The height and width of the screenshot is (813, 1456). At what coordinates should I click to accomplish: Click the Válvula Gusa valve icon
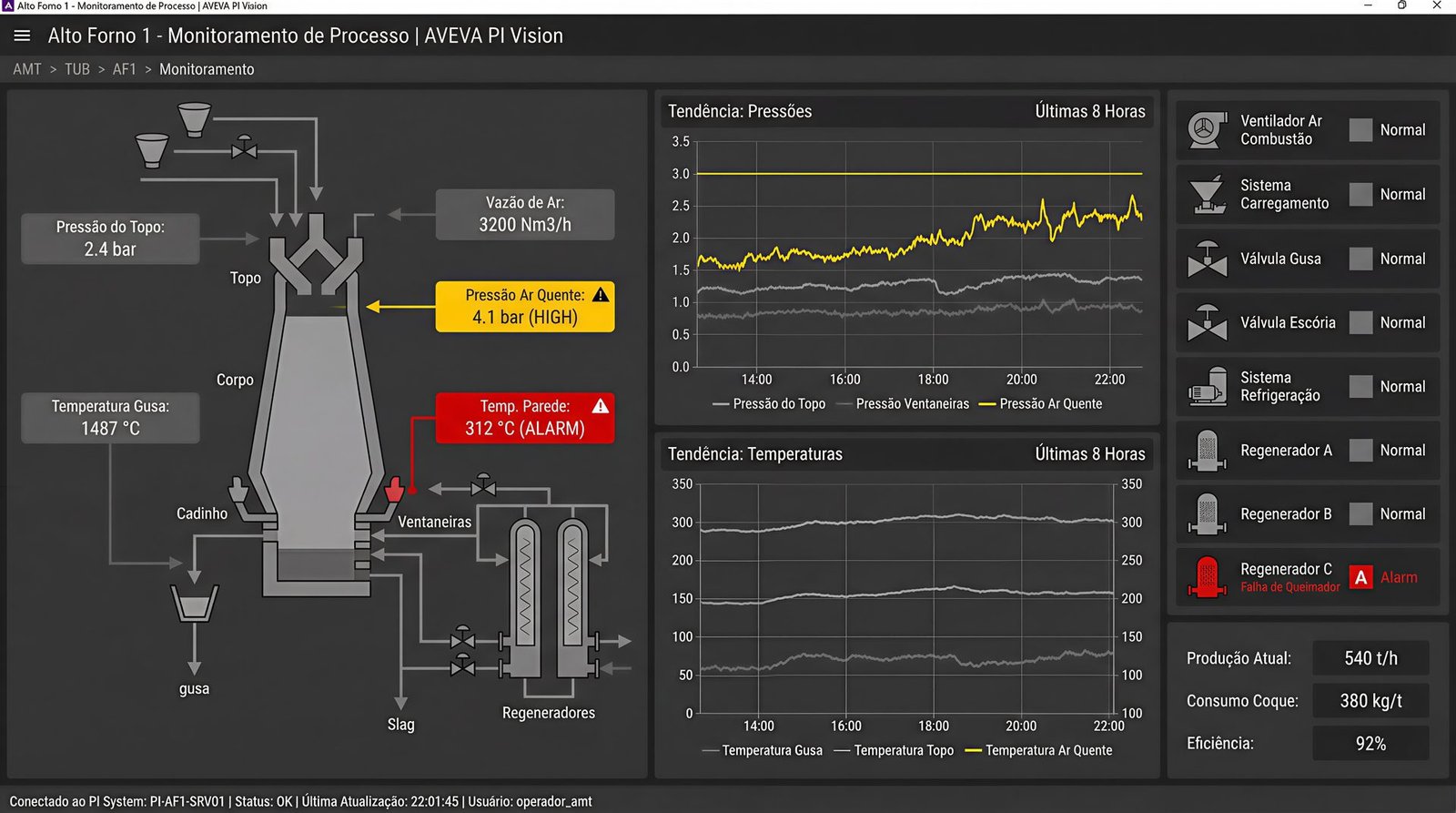pyautogui.click(x=1207, y=259)
